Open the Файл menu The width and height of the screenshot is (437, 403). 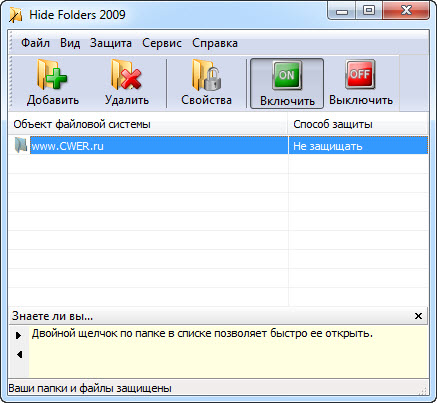click(35, 43)
